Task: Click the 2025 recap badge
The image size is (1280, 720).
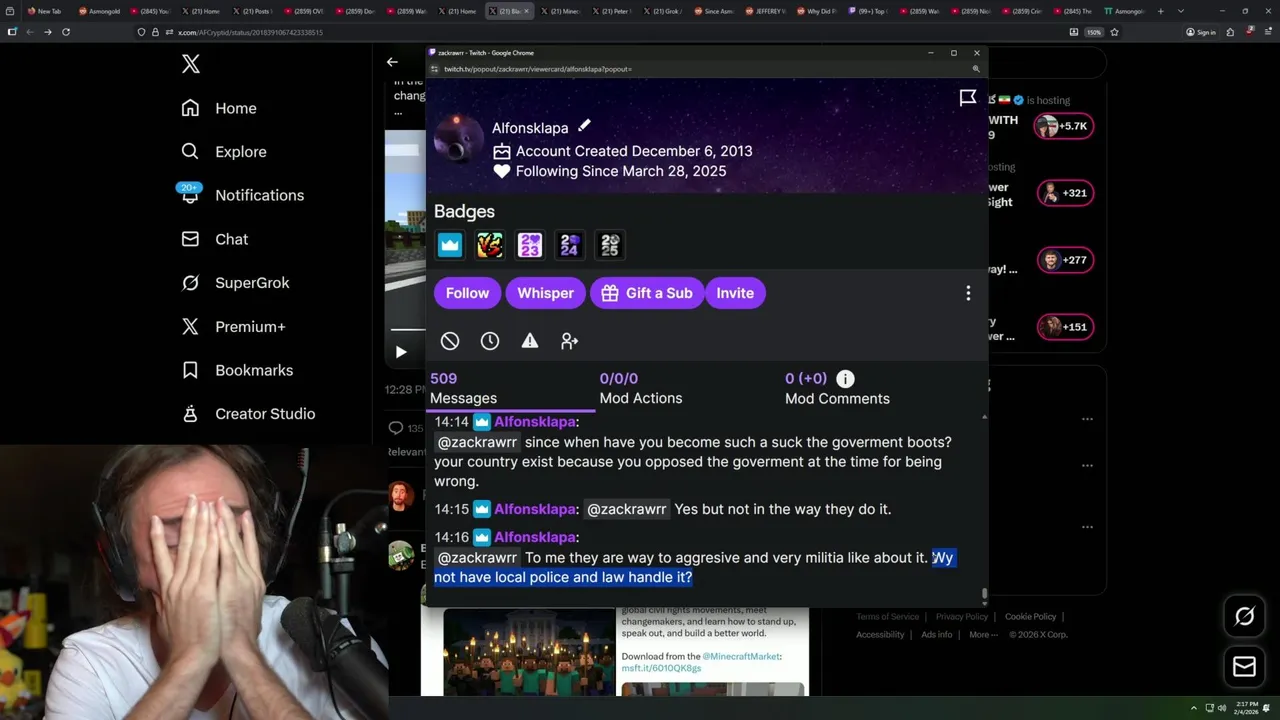Action: [610, 245]
